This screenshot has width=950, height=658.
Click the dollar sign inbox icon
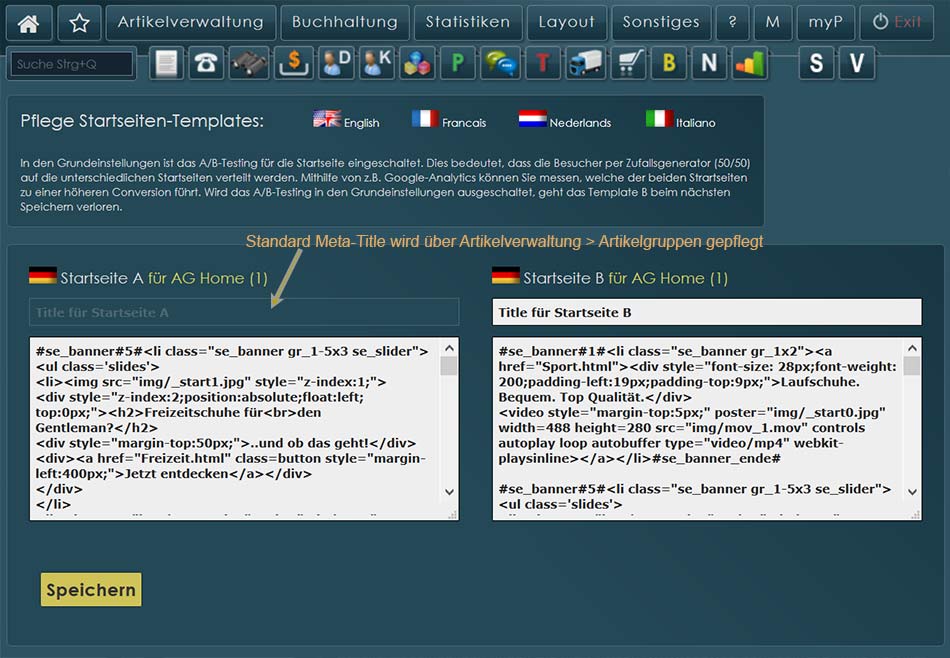pos(293,63)
